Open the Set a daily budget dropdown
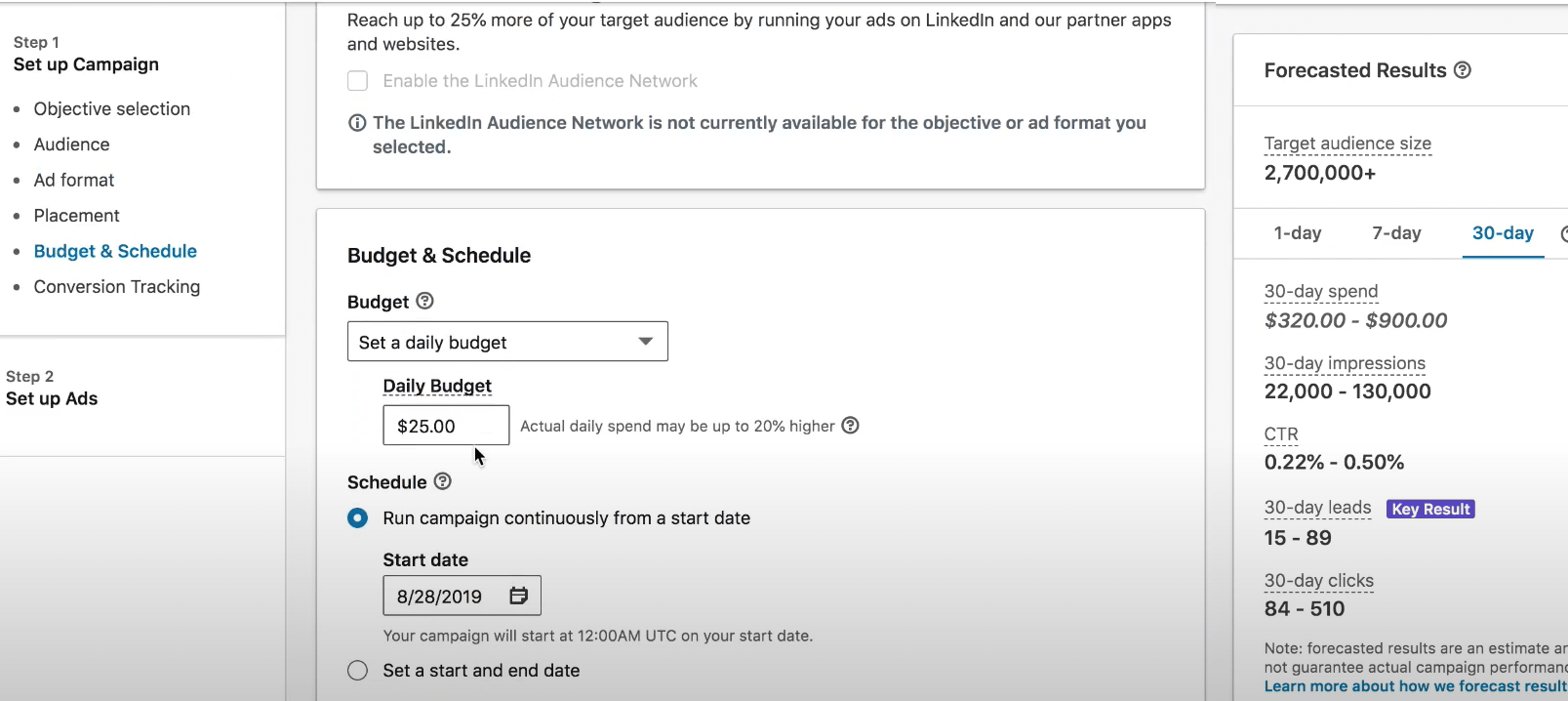This screenshot has height=701, width=1568. tap(507, 342)
